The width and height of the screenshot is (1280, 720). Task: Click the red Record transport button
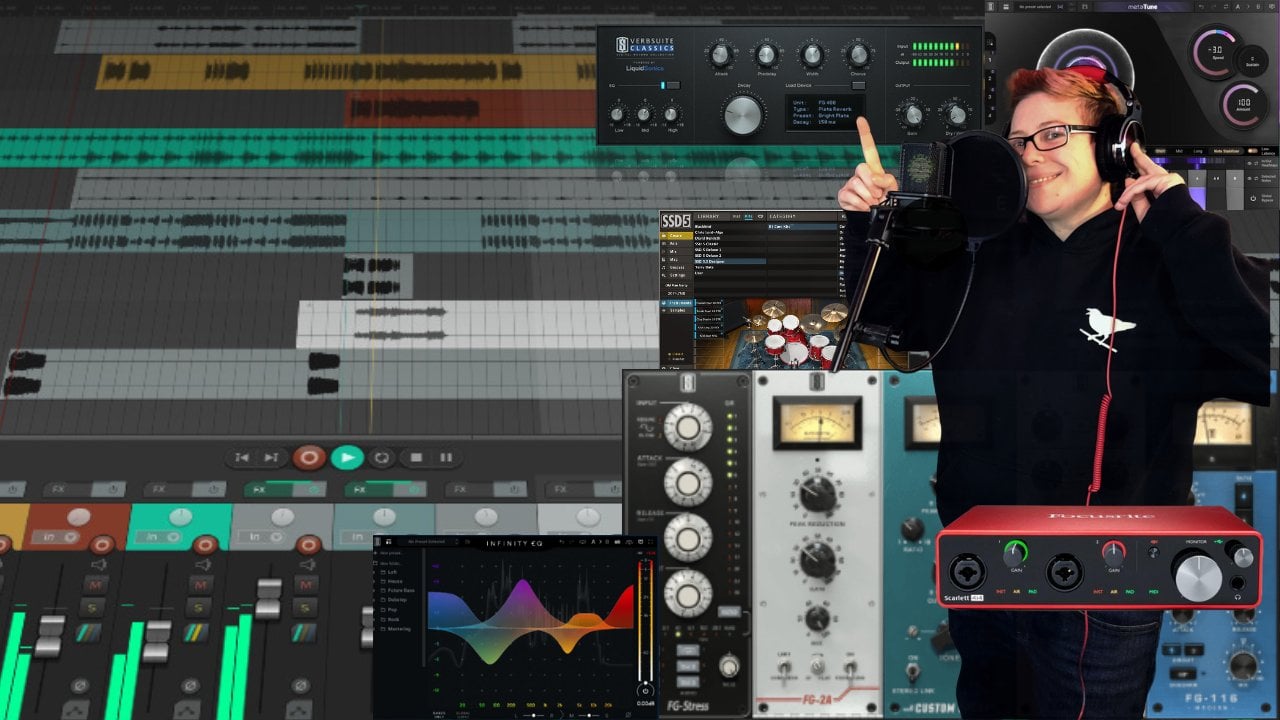tap(309, 458)
